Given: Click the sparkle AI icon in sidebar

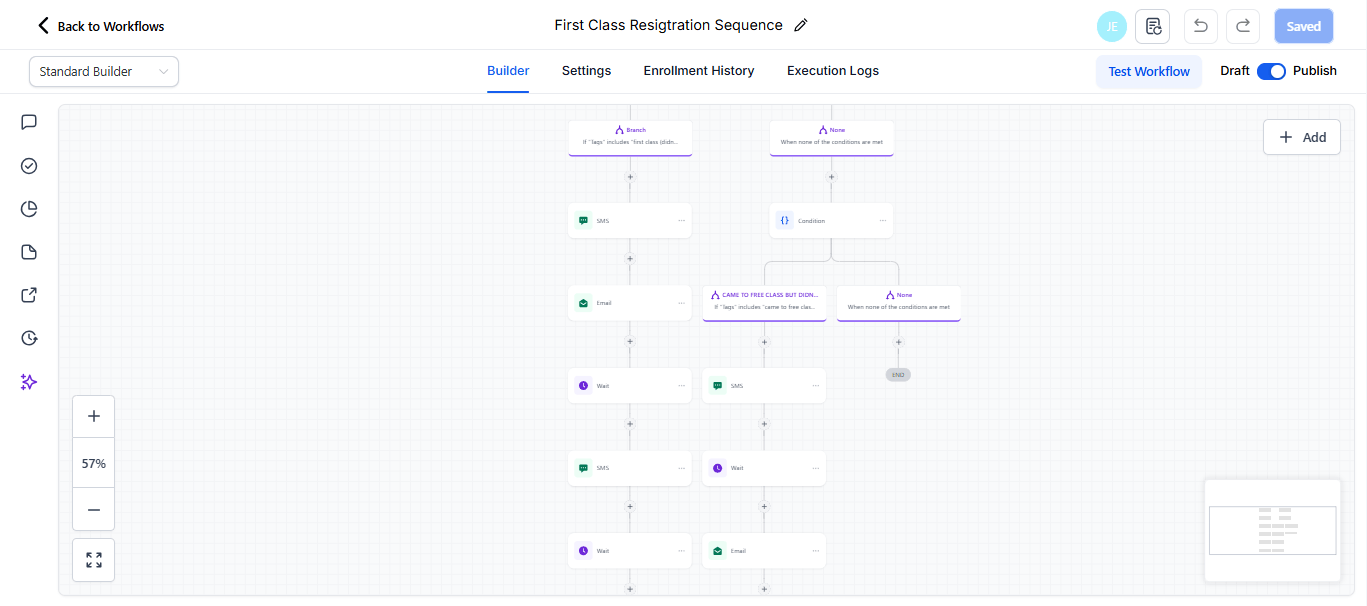Looking at the screenshot, I should pyautogui.click(x=29, y=382).
